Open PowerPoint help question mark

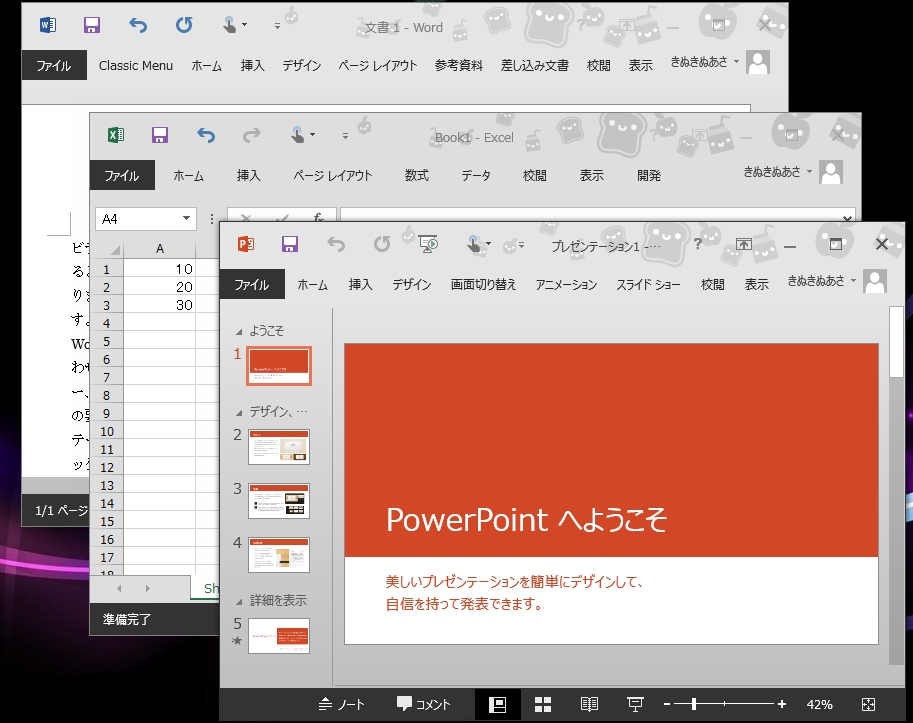click(698, 244)
